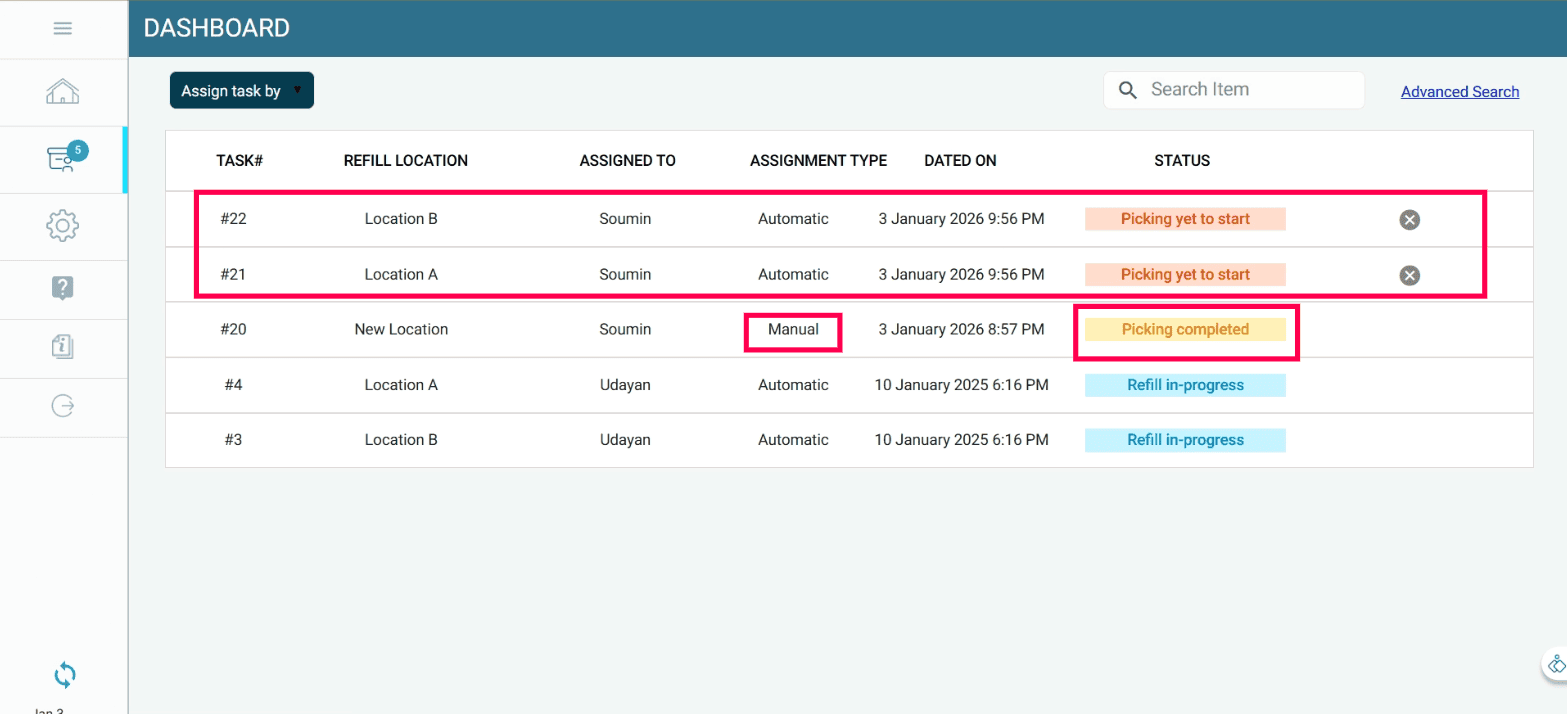Click the Refill in-progress status for task #4
1567x714 pixels.
click(x=1185, y=385)
